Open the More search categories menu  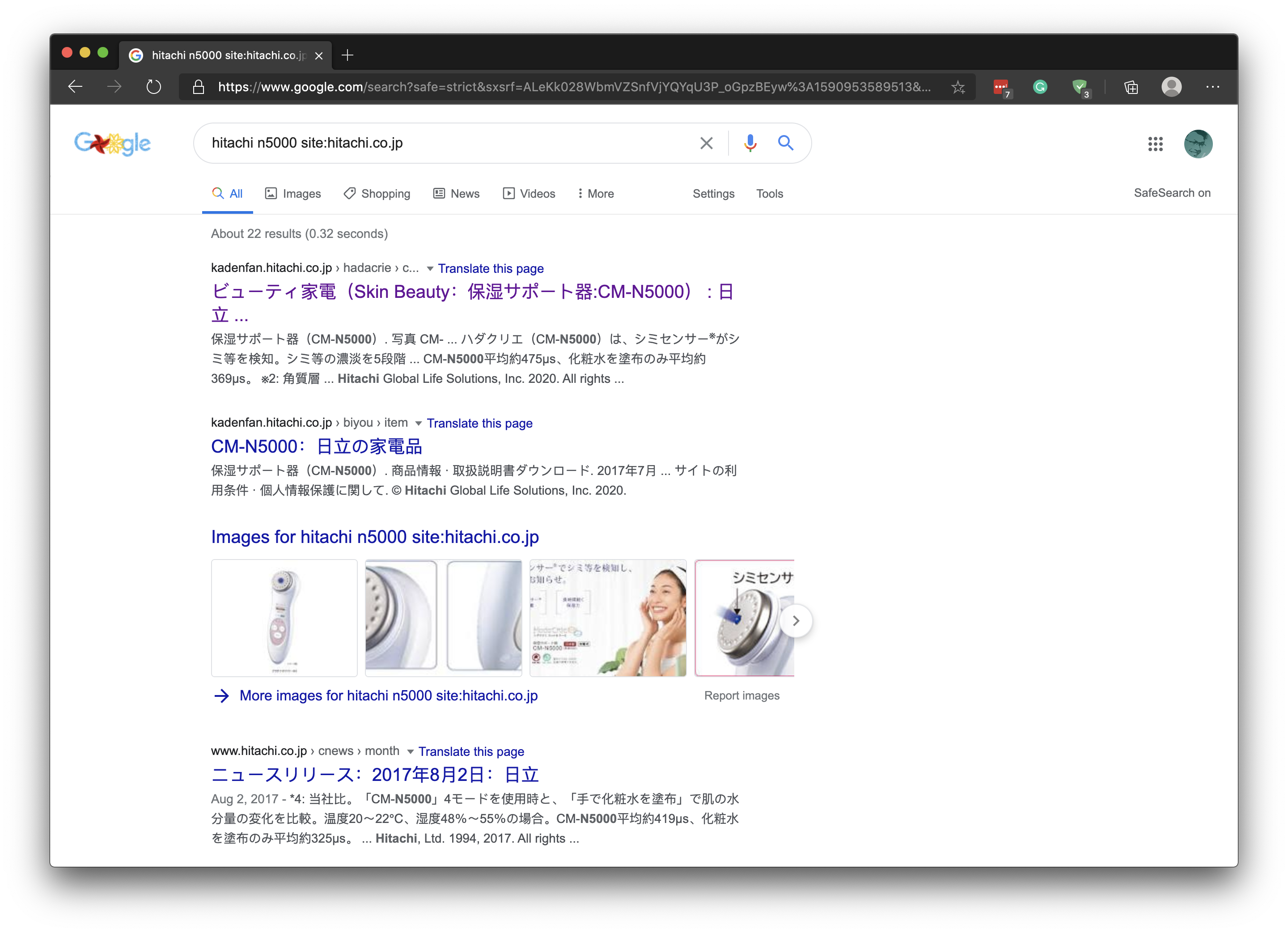595,194
